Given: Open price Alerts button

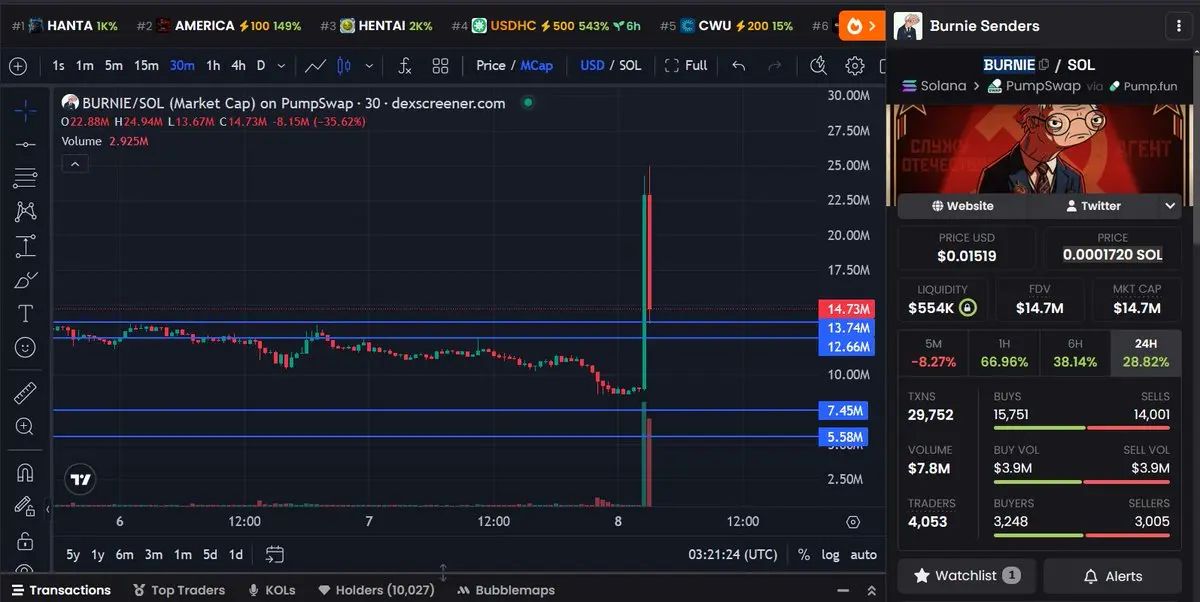Looking at the screenshot, I should [x=1113, y=576].
